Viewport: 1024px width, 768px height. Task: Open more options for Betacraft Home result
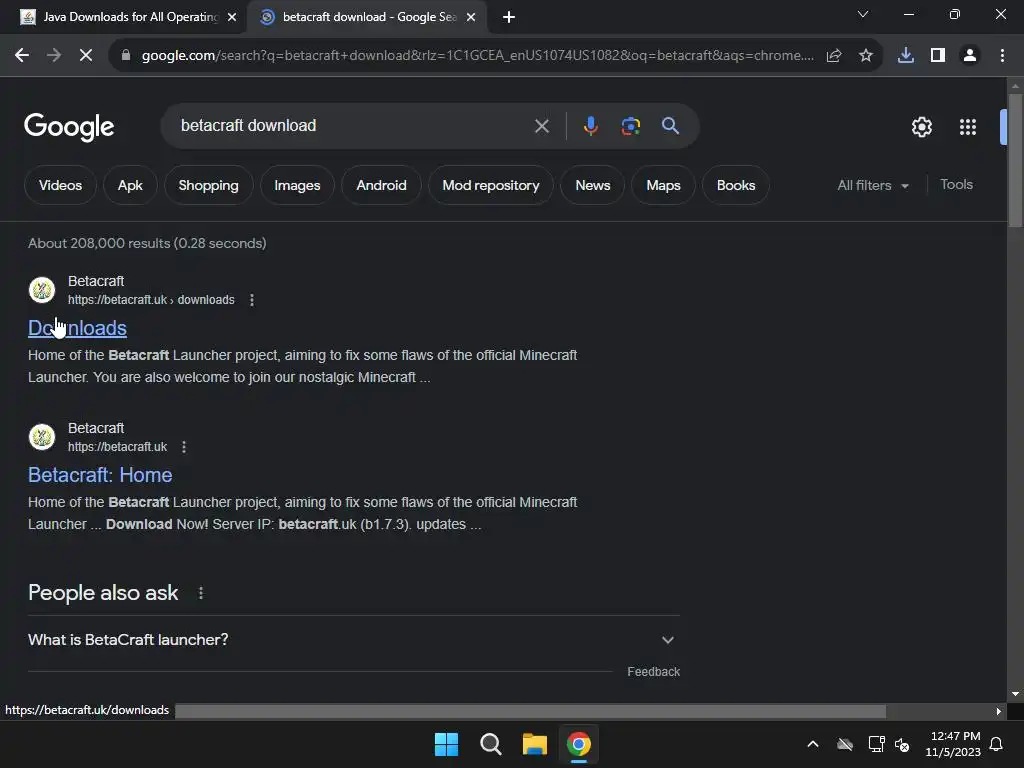[184, 447]
